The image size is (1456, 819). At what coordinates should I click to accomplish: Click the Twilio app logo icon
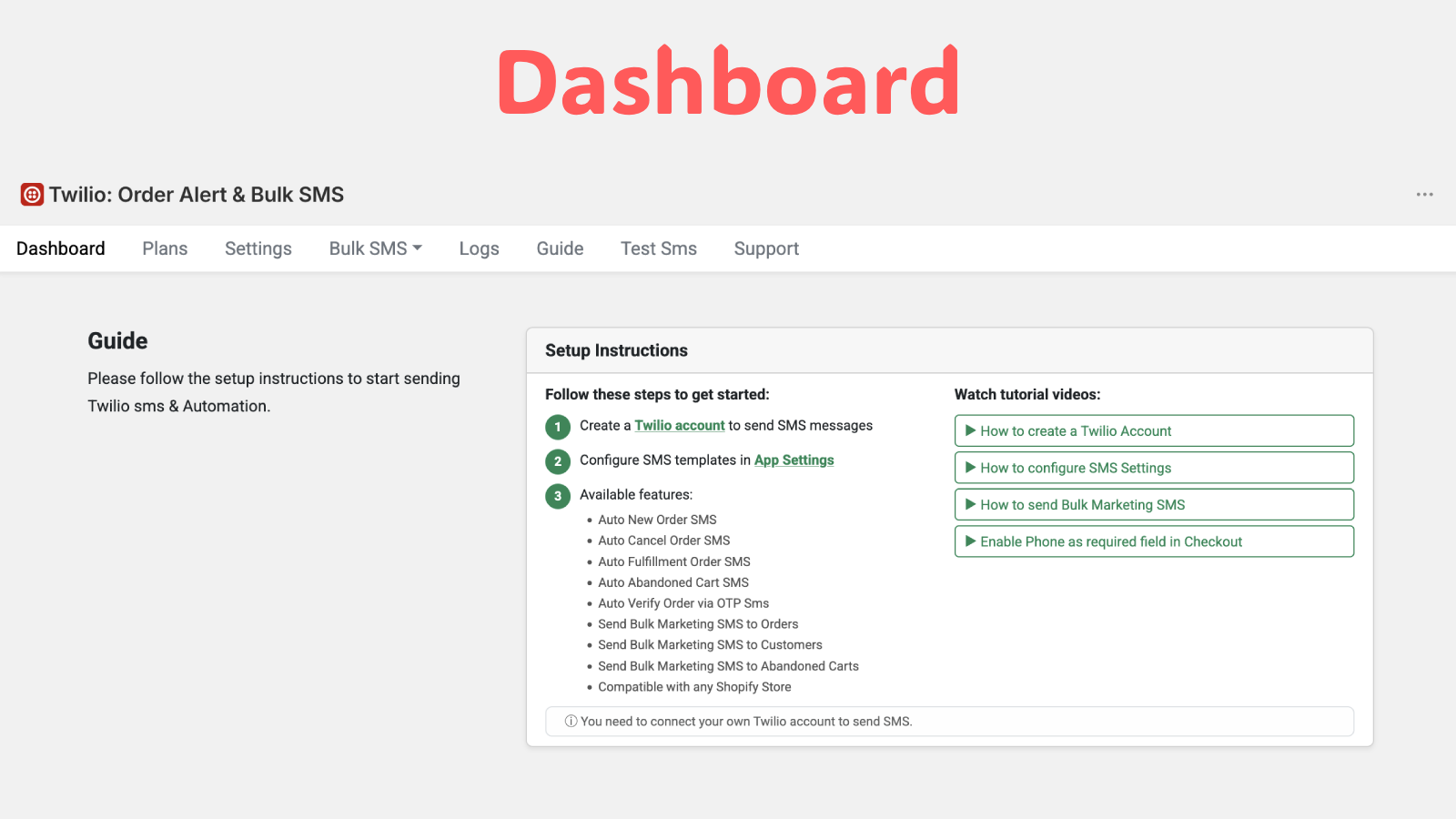click(32, 195)
